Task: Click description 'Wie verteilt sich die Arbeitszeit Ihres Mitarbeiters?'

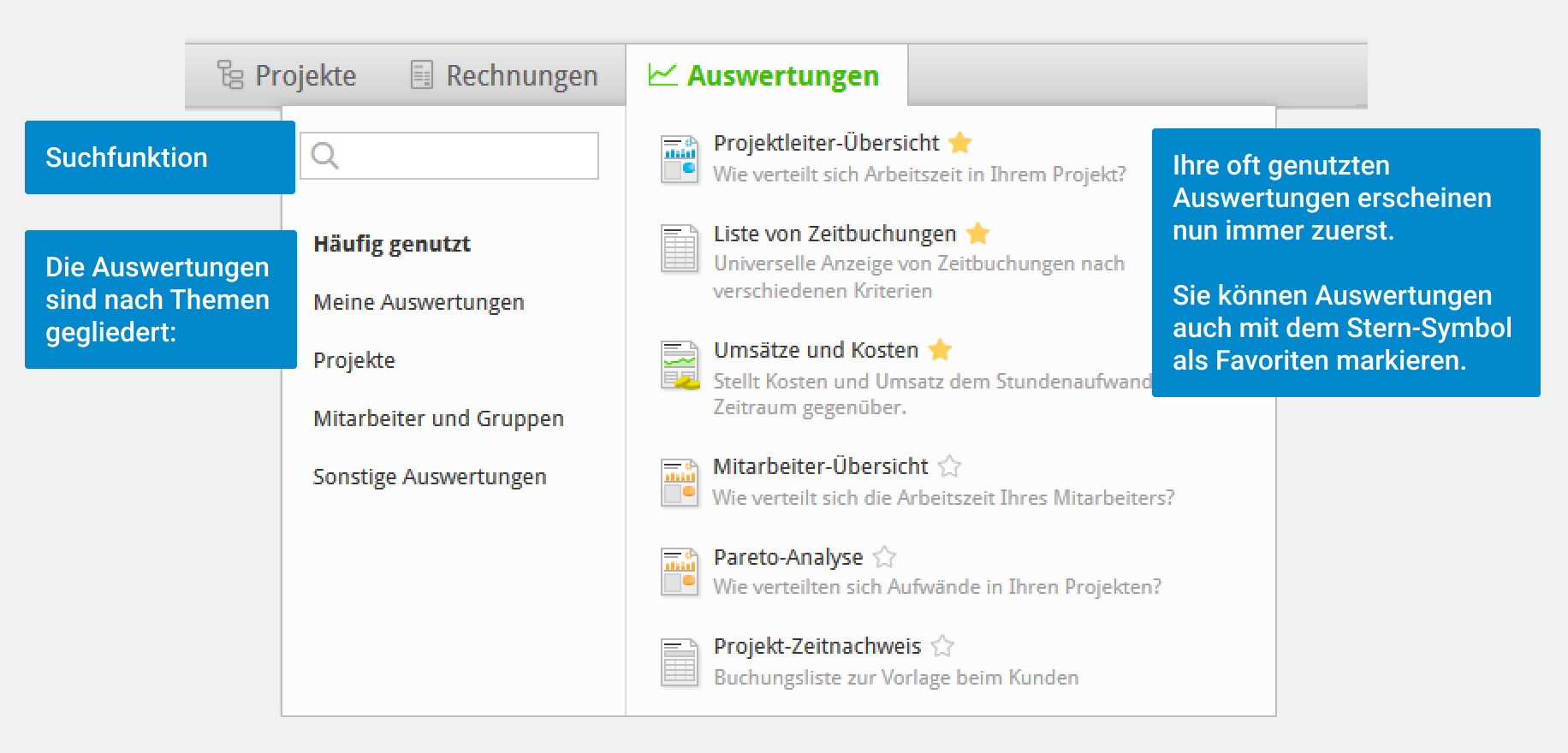Action: pos(944,498)
